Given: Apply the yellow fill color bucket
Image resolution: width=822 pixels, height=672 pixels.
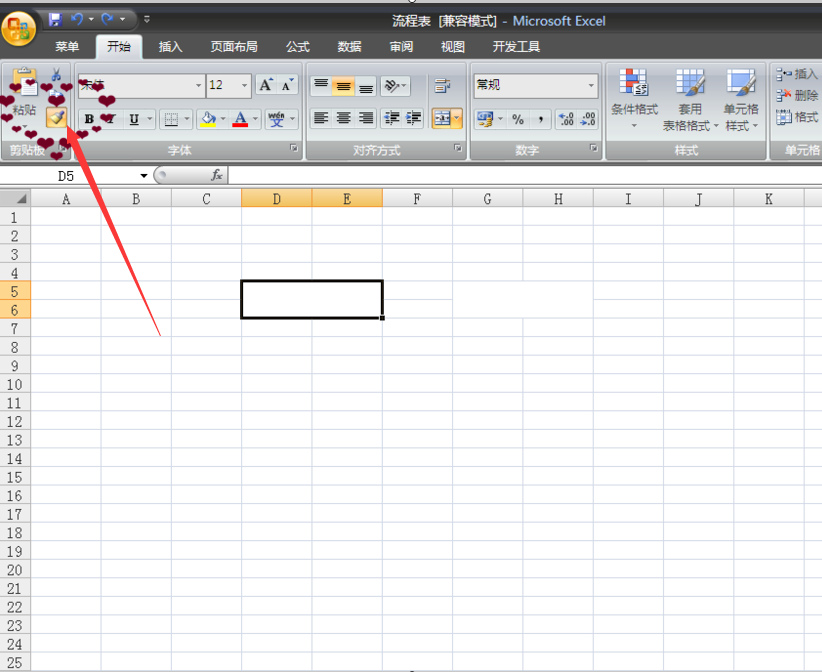Looking at the screenshot, I should (208, 119).
